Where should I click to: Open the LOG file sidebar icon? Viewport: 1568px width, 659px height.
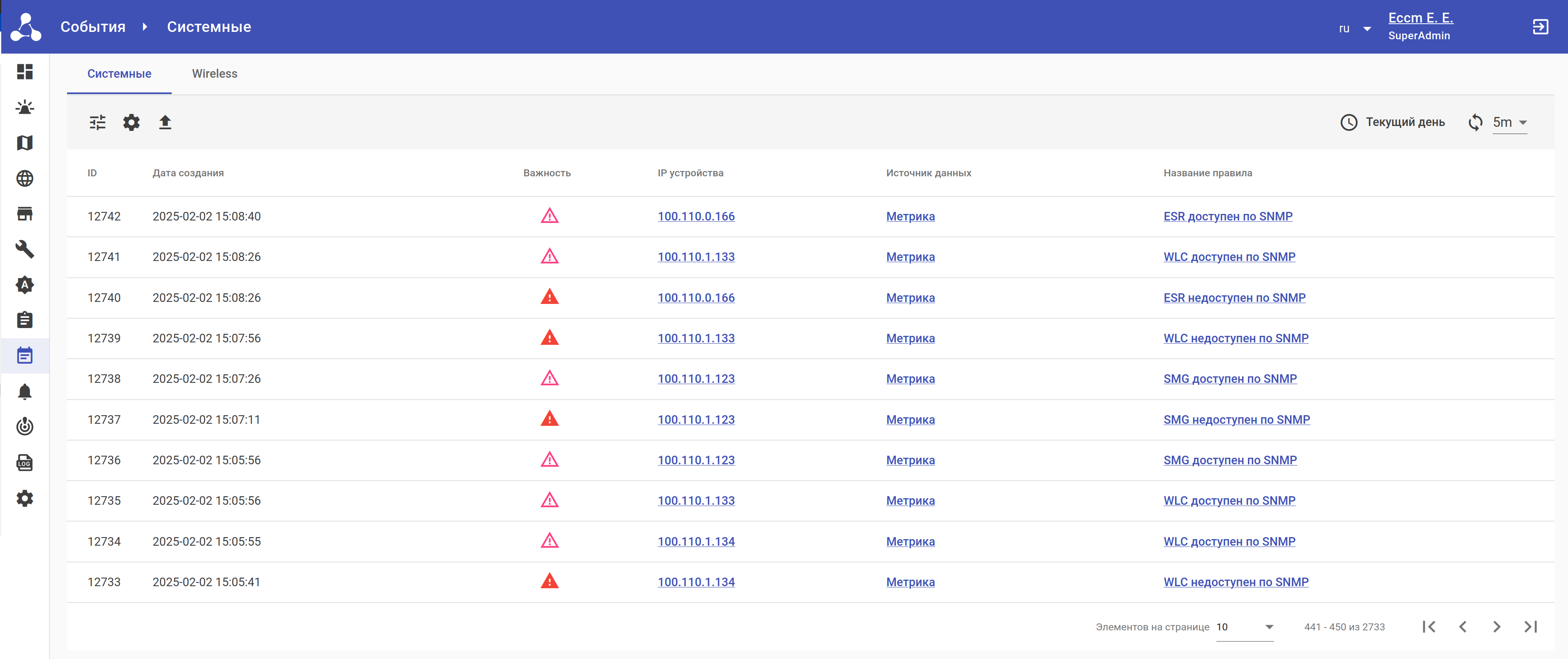click(25, 463)
